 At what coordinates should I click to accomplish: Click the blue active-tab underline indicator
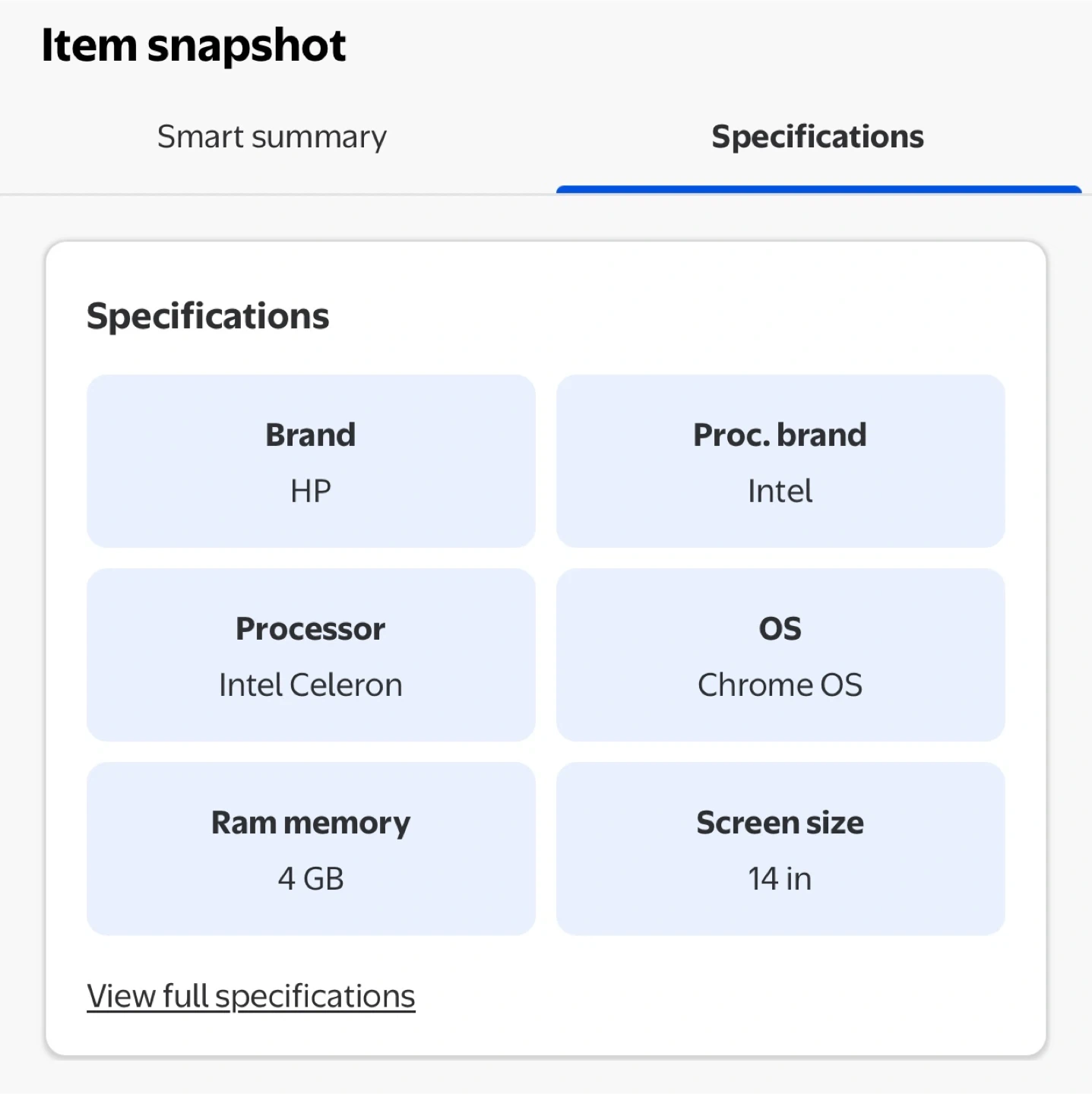click(818, 189)
